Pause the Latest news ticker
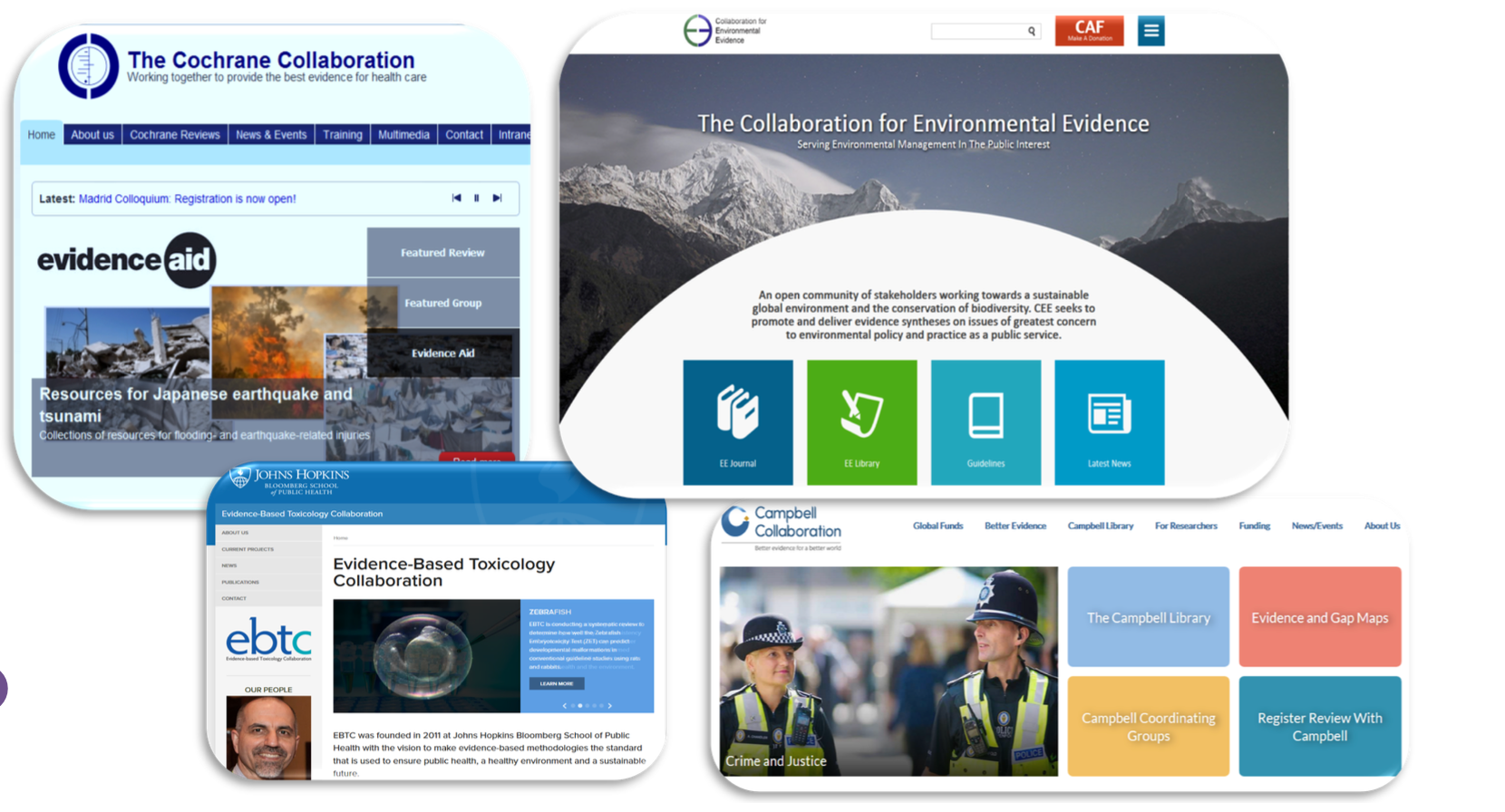This screenshot has width=1505, height=812. tap(476, 198)
